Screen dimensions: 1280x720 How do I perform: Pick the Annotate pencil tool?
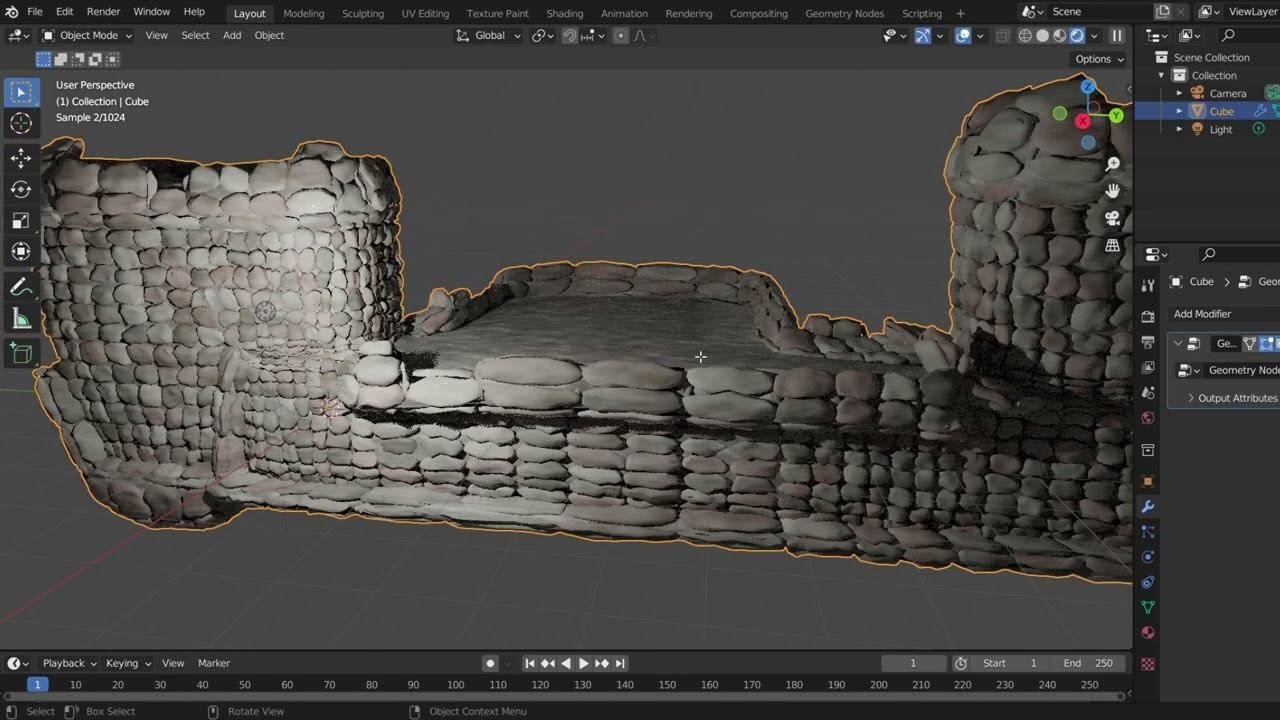[21, 287]
